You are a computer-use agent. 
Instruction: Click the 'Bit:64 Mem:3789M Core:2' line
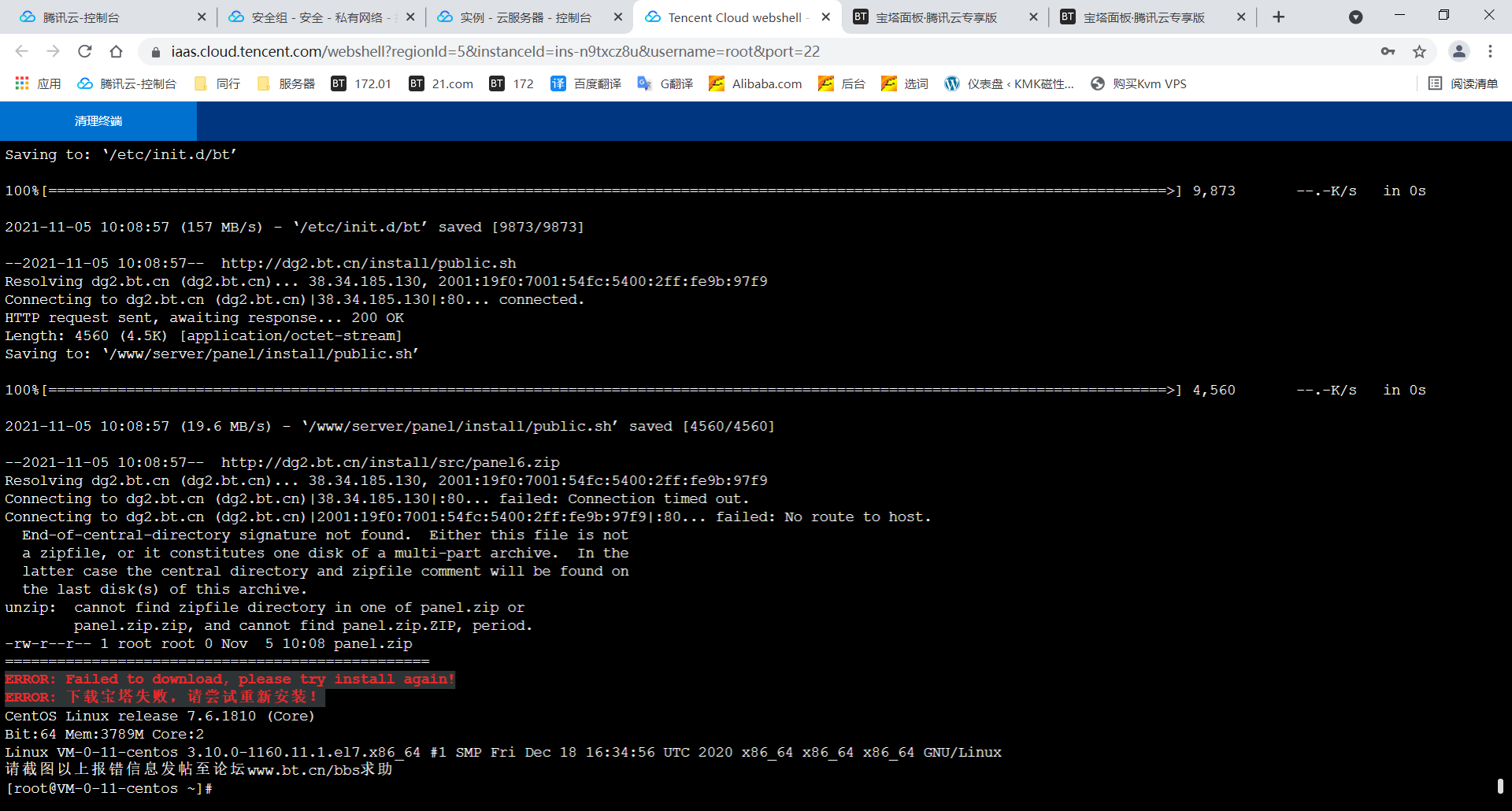[x=104, y=734]
